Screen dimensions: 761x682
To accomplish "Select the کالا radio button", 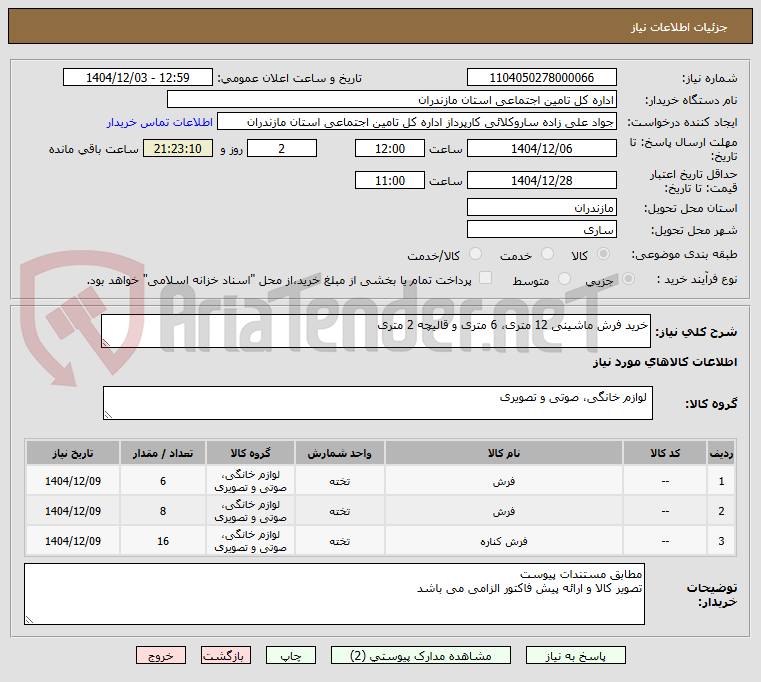I will 604,254.
